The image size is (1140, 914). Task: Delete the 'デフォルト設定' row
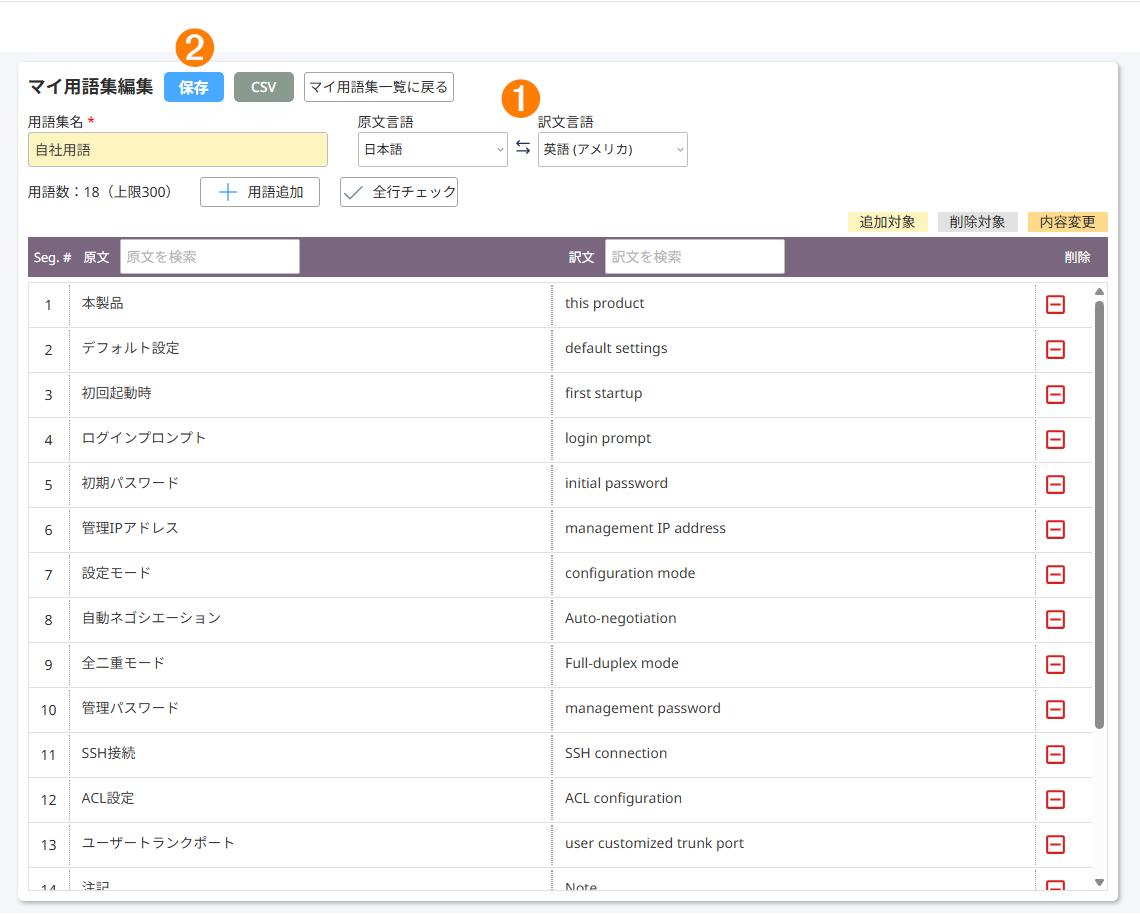1055,350
